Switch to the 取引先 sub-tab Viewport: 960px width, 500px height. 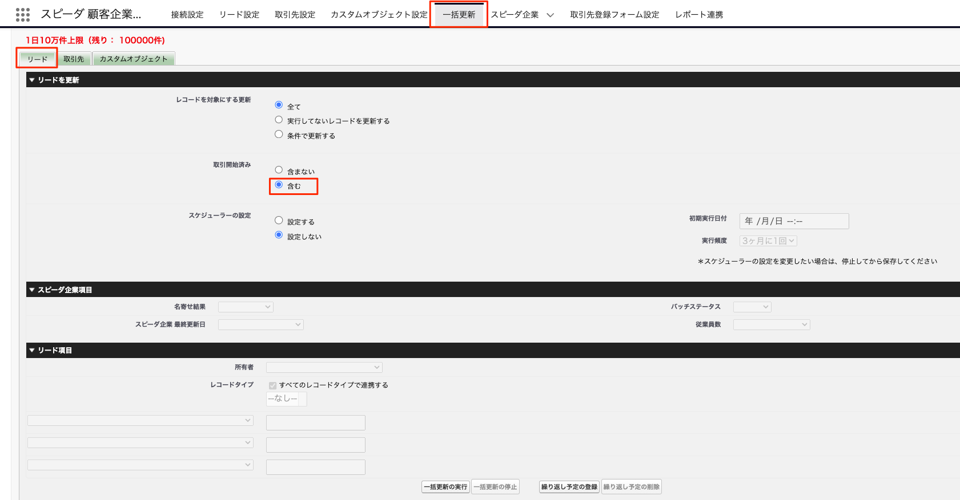73,59
